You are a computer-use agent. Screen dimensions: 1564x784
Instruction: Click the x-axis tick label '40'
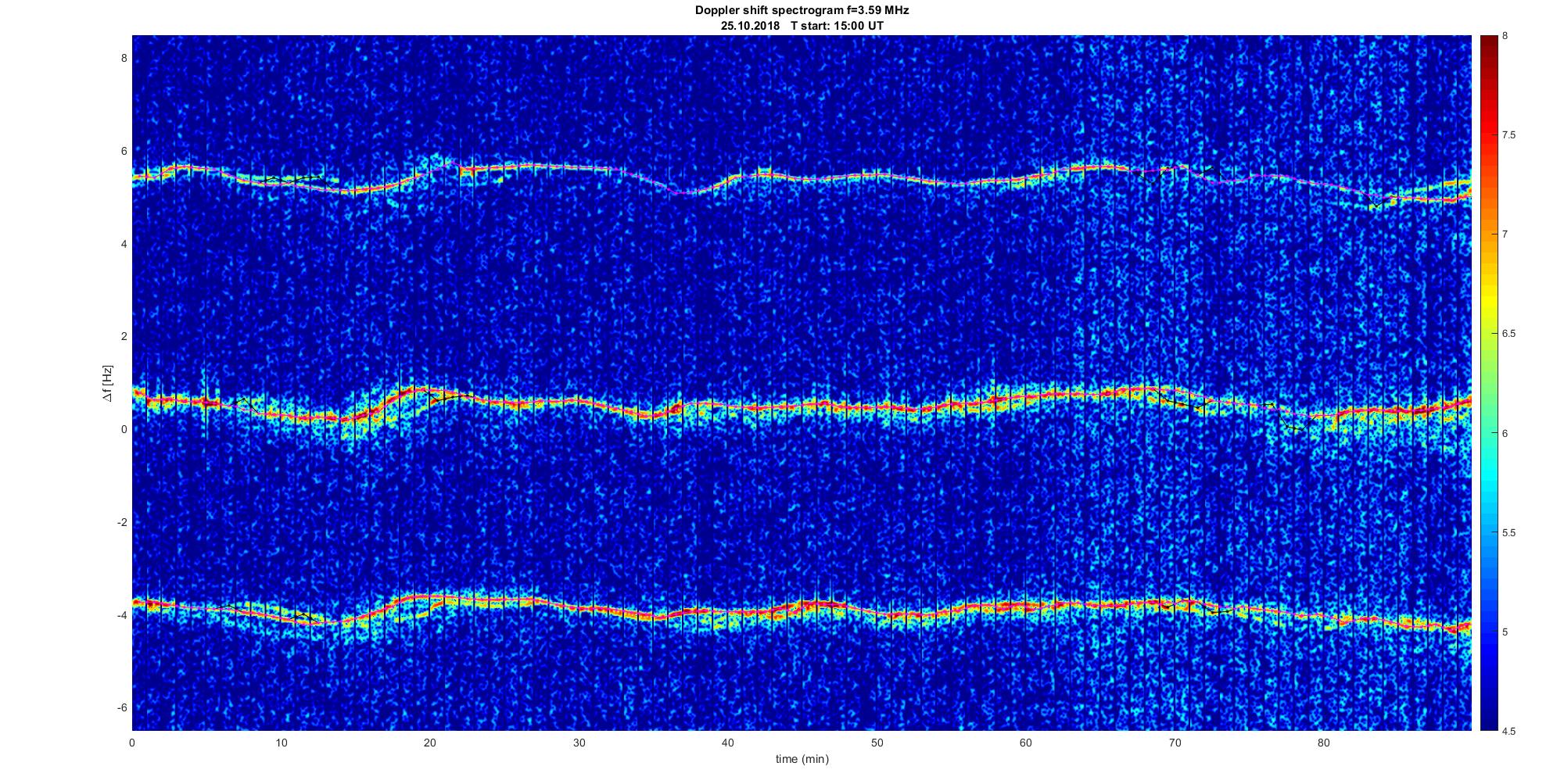[x=728, y=743]
